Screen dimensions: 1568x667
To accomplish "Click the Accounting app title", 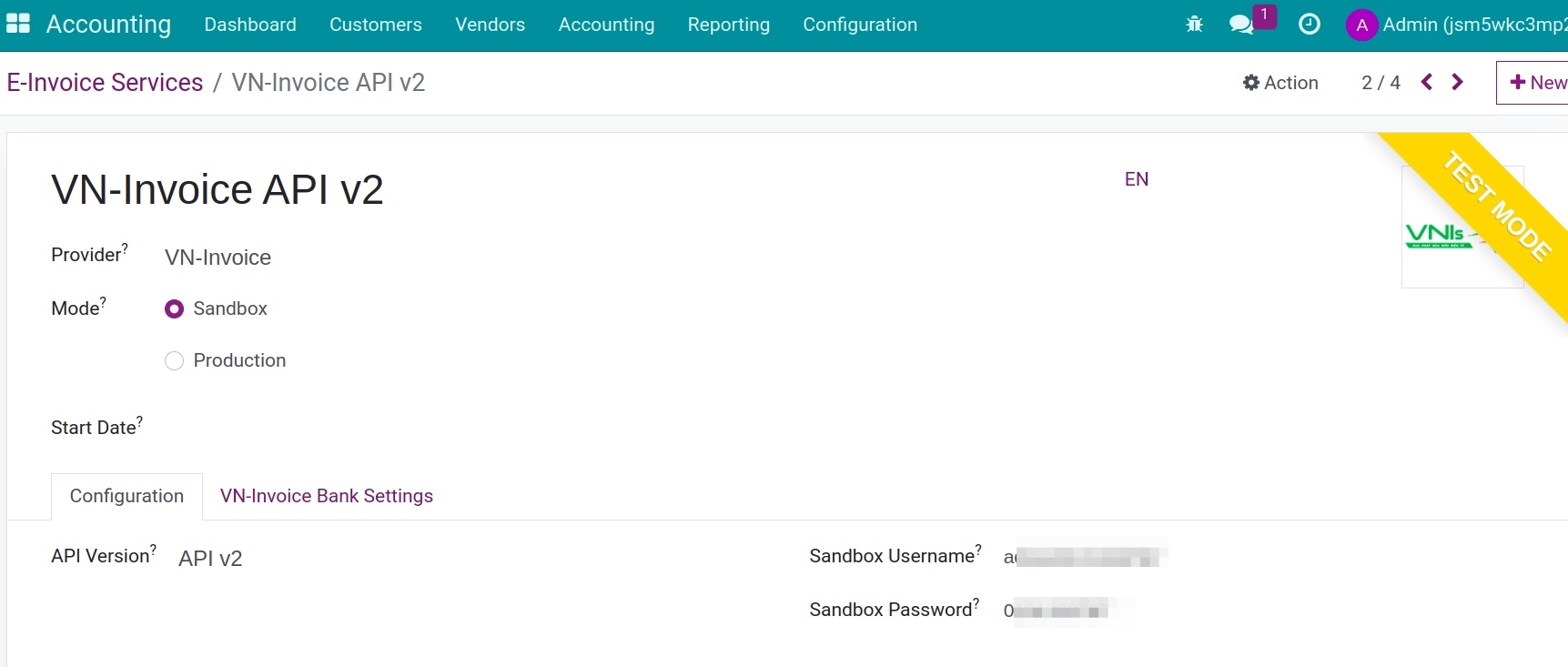I will pos(108,25).
